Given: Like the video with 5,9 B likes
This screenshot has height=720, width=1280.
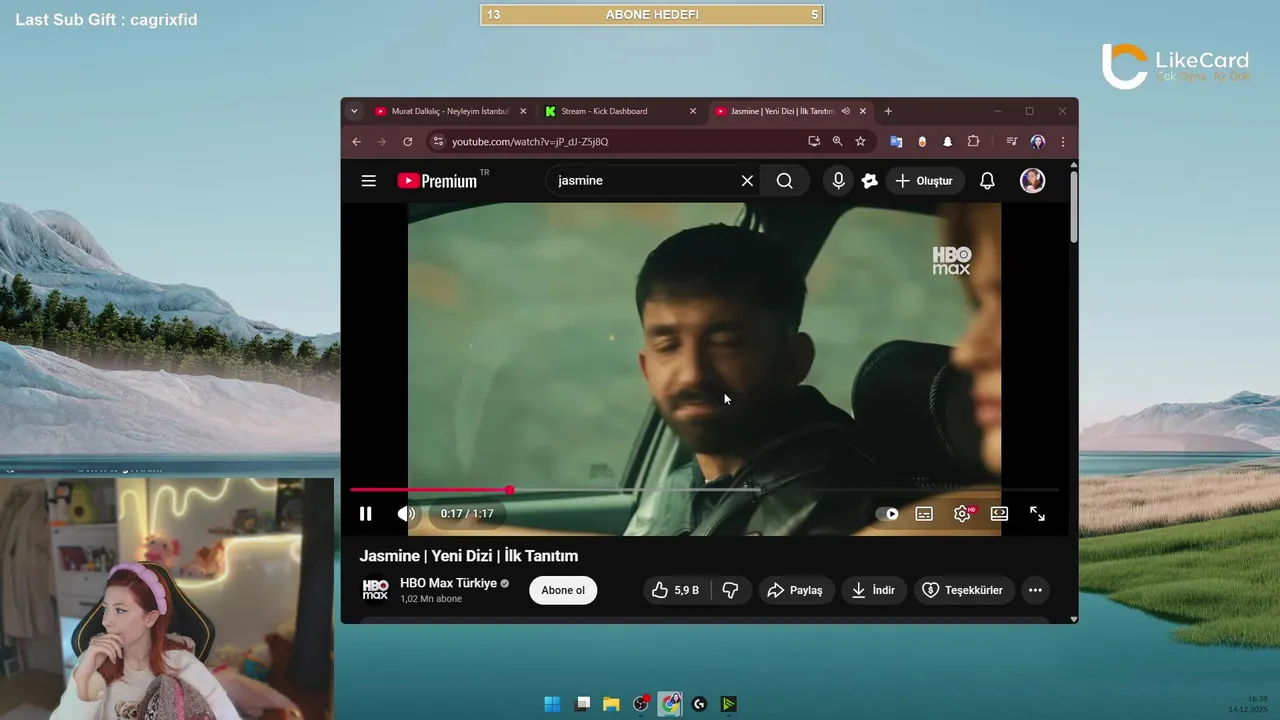Looking at the screenshot, I should point(675,590).
